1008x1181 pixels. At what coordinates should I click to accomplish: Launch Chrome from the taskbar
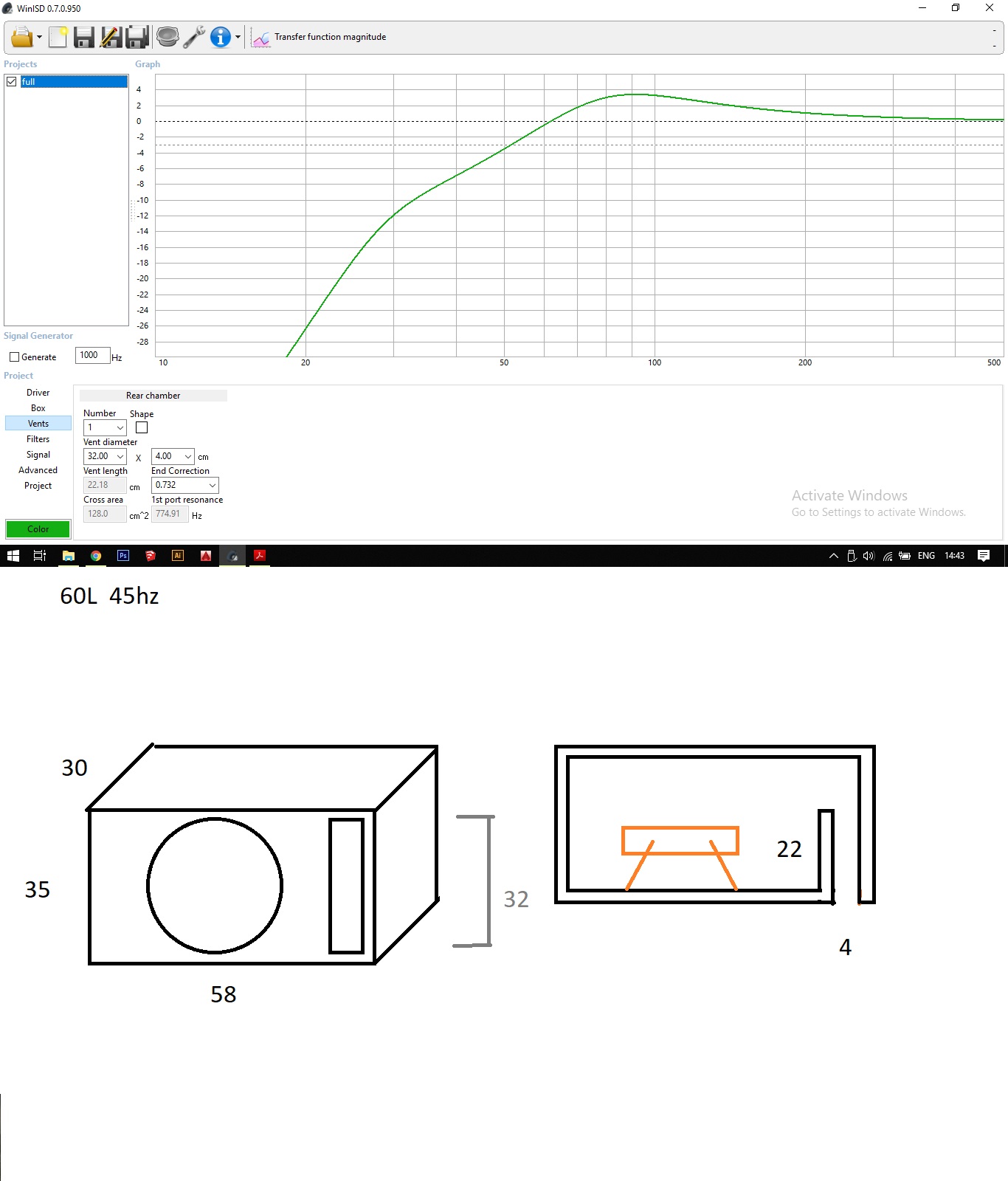96,556
